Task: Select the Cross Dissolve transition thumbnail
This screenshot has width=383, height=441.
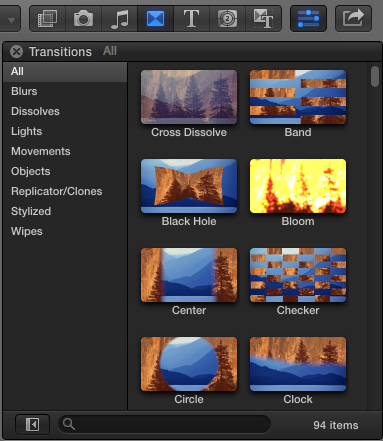Action: pos(189,97)
